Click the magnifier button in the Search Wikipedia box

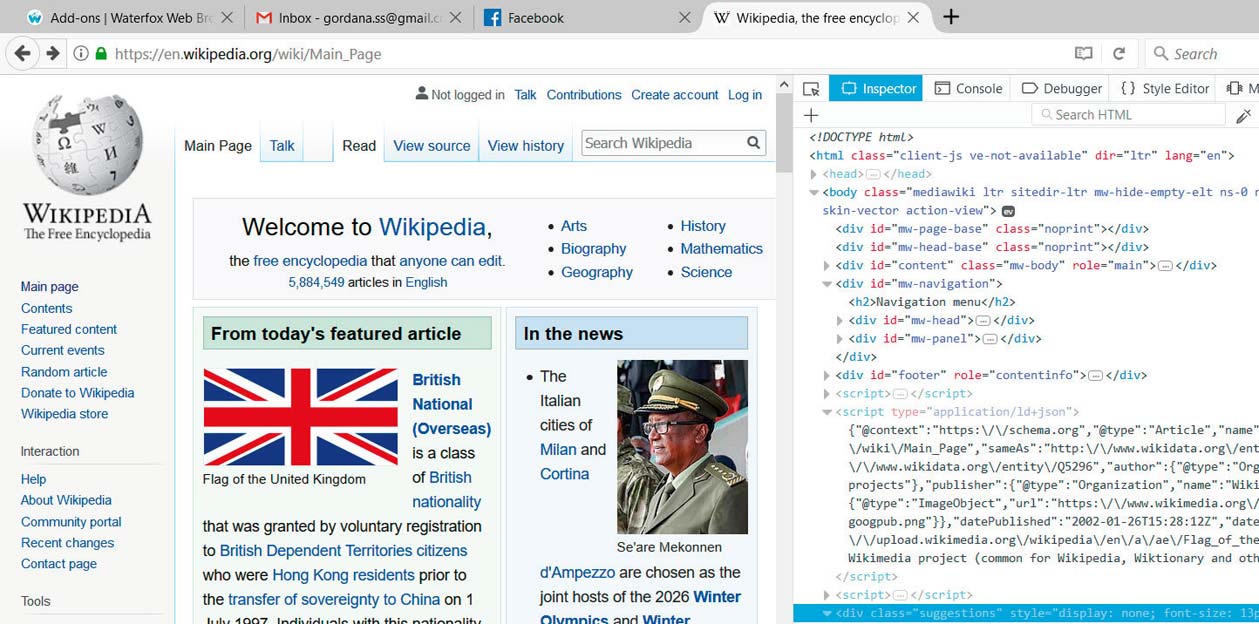click(754, 143)
